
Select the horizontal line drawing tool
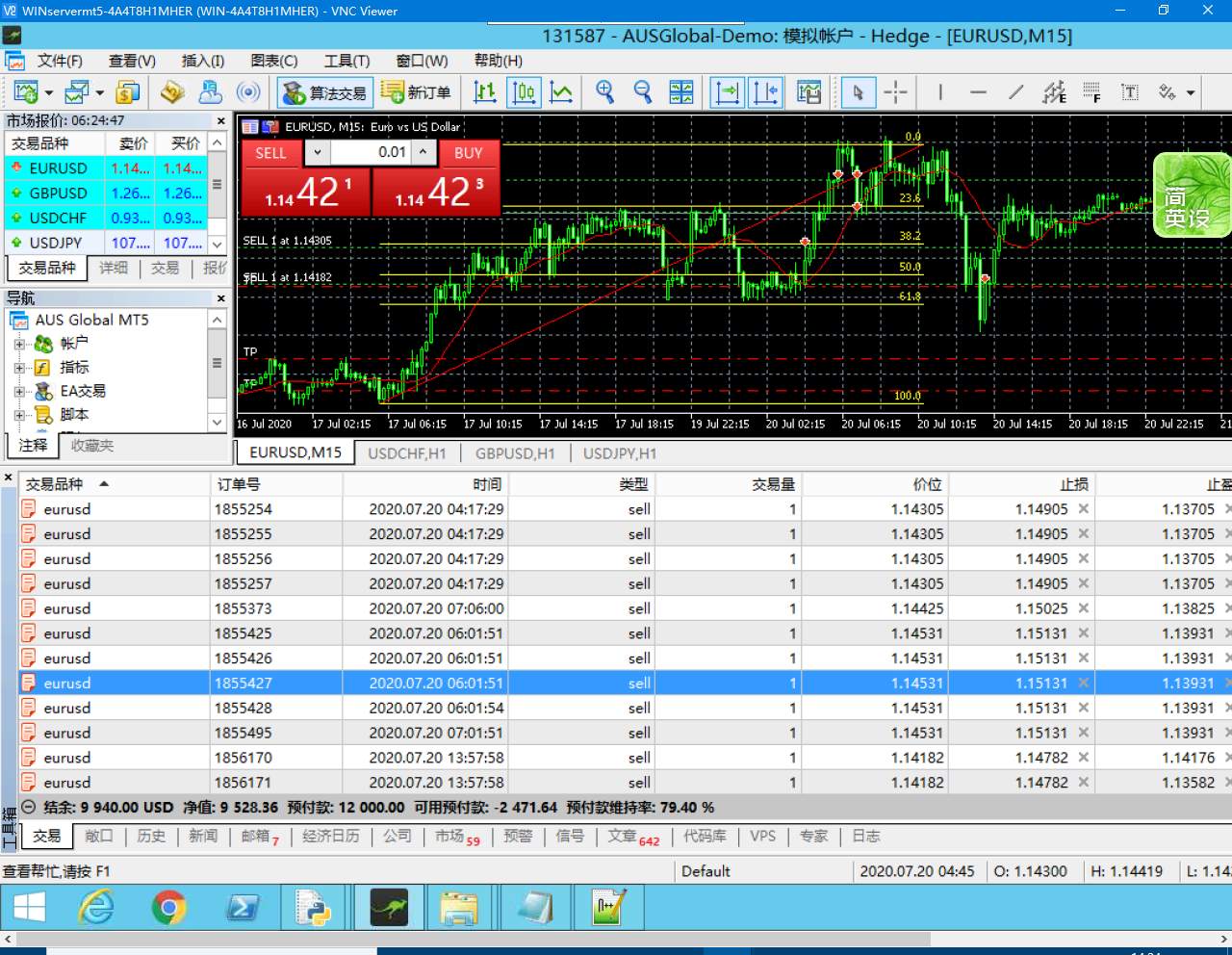pos(978,92)
